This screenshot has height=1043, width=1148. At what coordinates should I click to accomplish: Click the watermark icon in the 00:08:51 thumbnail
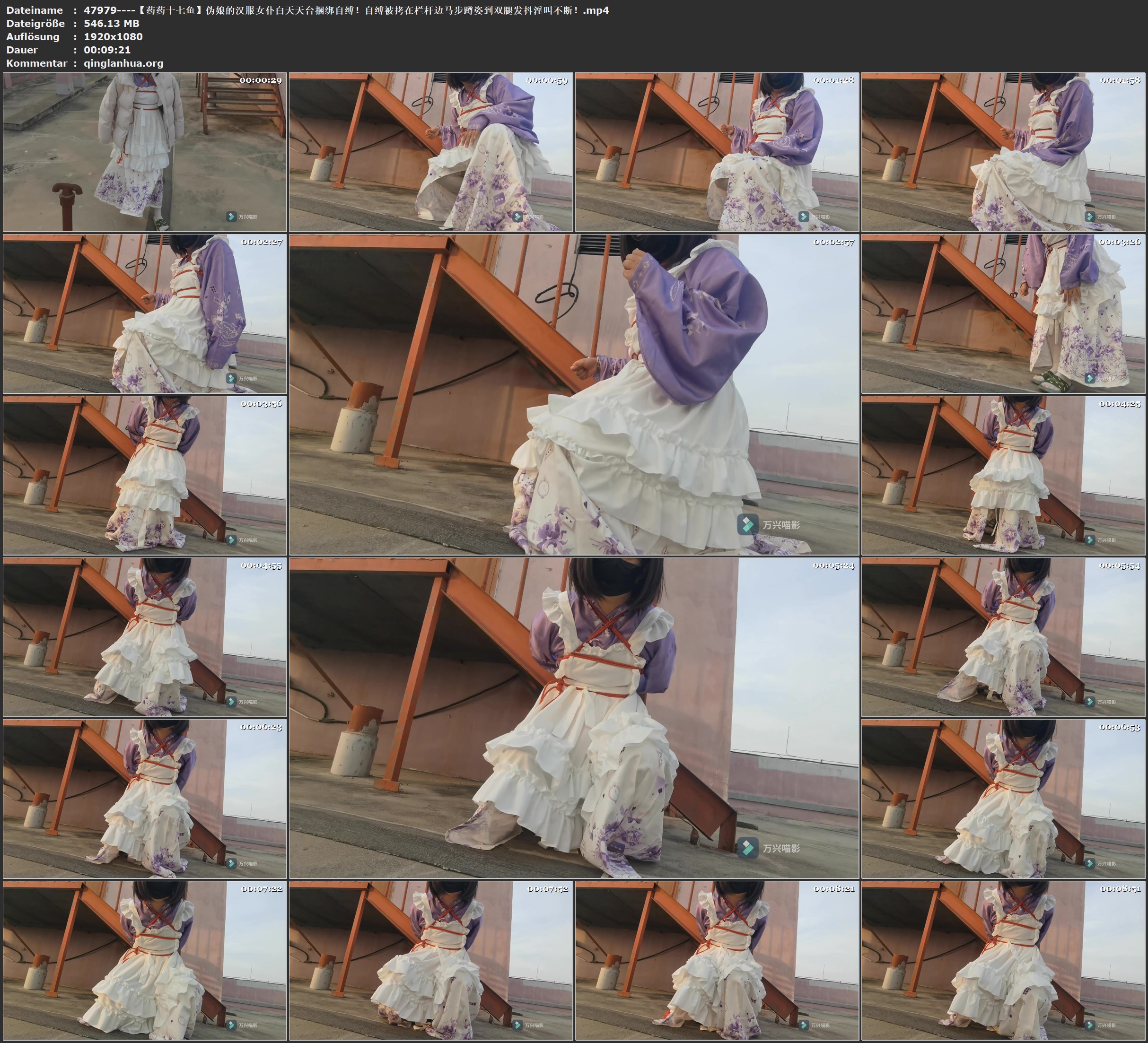click(x=1089, y=1026)
